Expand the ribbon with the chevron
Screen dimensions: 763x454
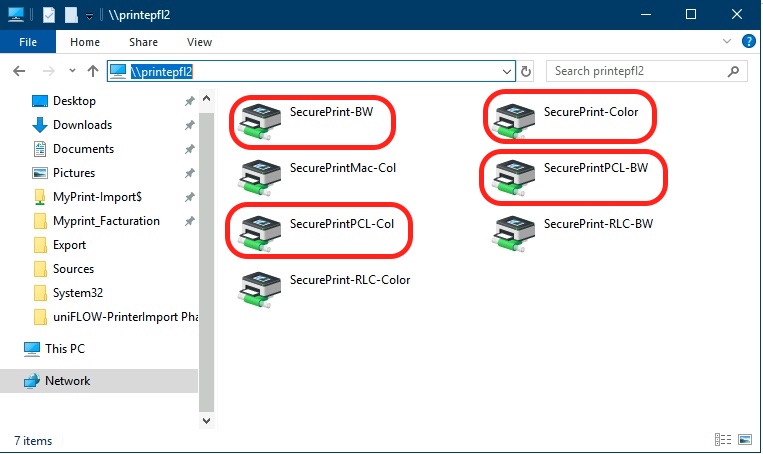pos(727,41)
